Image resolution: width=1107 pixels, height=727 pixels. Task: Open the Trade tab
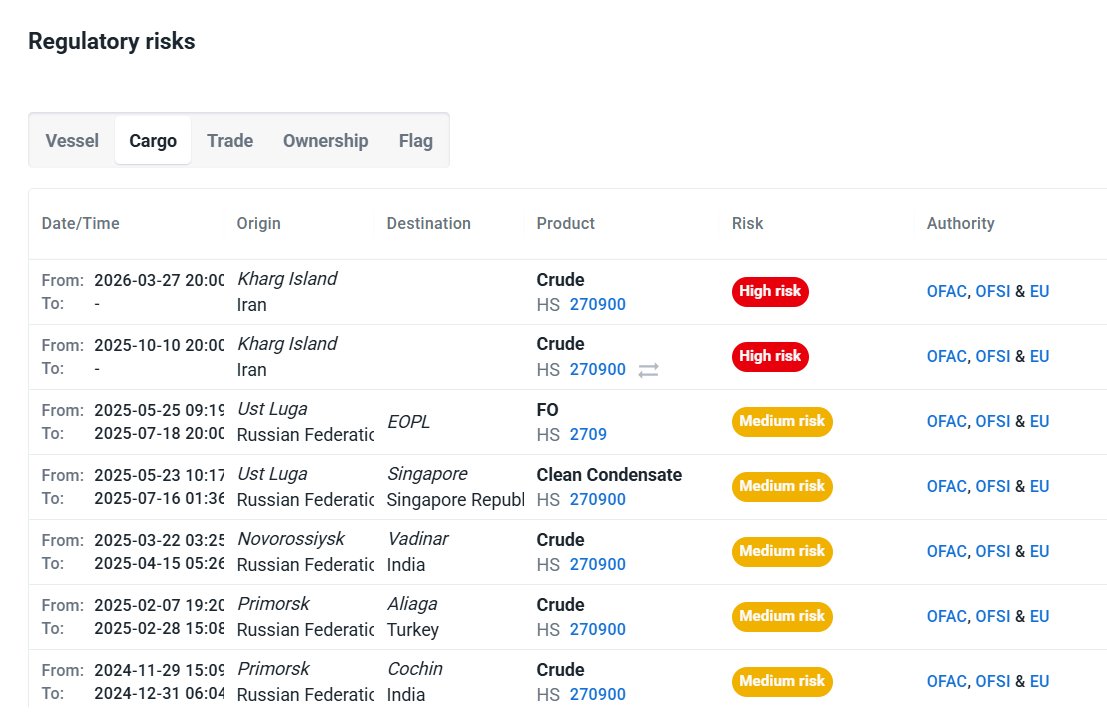pos(230,140)
